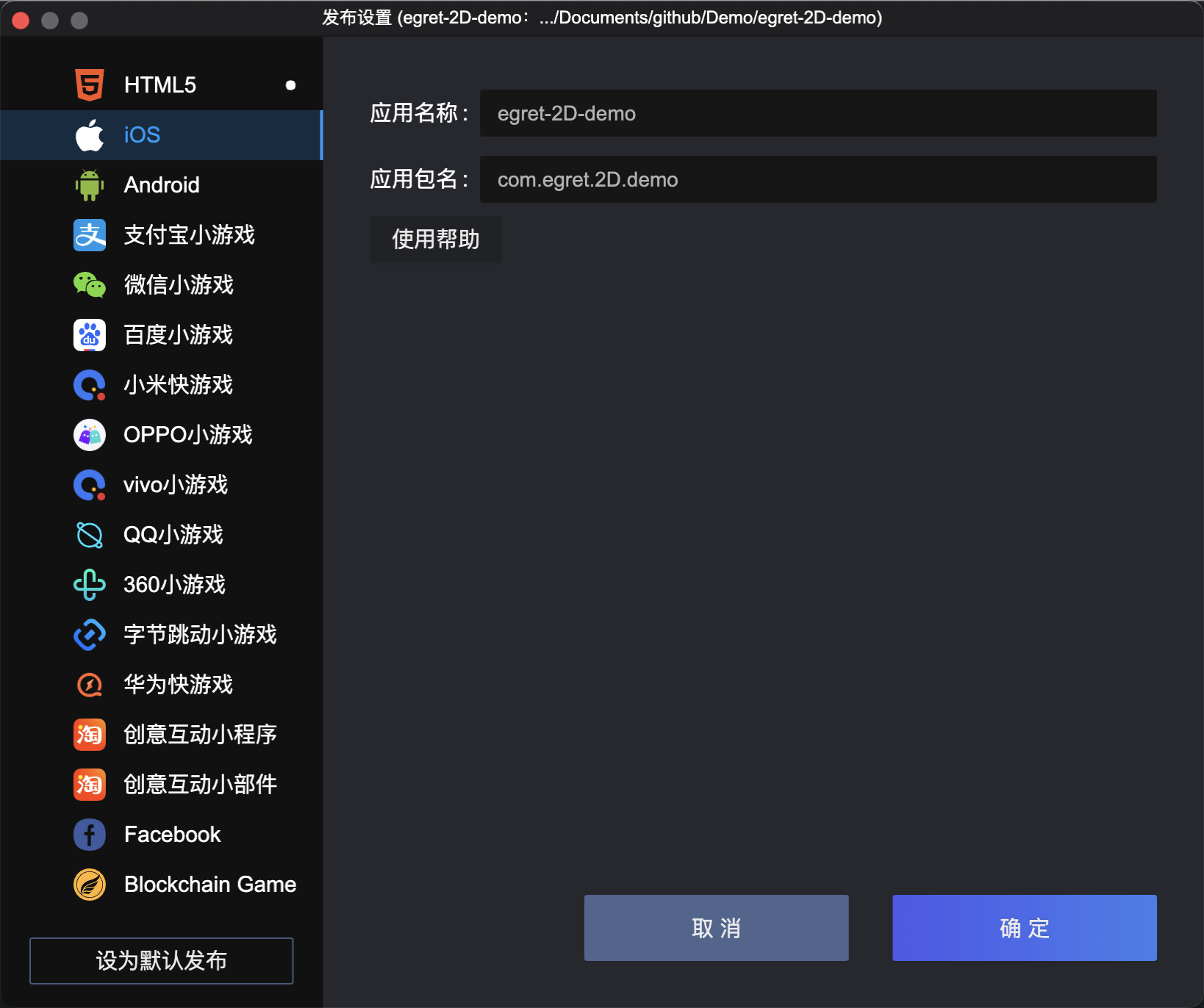Select the iOS platform label

(x=142, y=135)
